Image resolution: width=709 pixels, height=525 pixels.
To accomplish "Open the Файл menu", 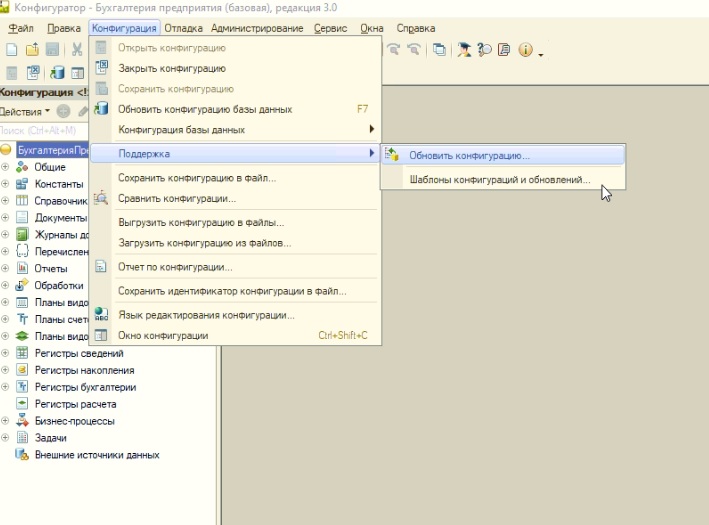I will (x=21, y=28).
